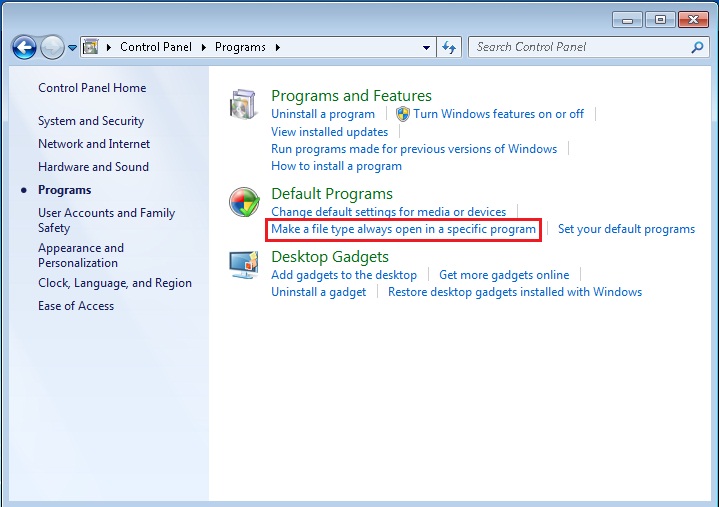Click Add gadgets to the desktop
This screenshot has height=507, width=719.
pos(344,275)
